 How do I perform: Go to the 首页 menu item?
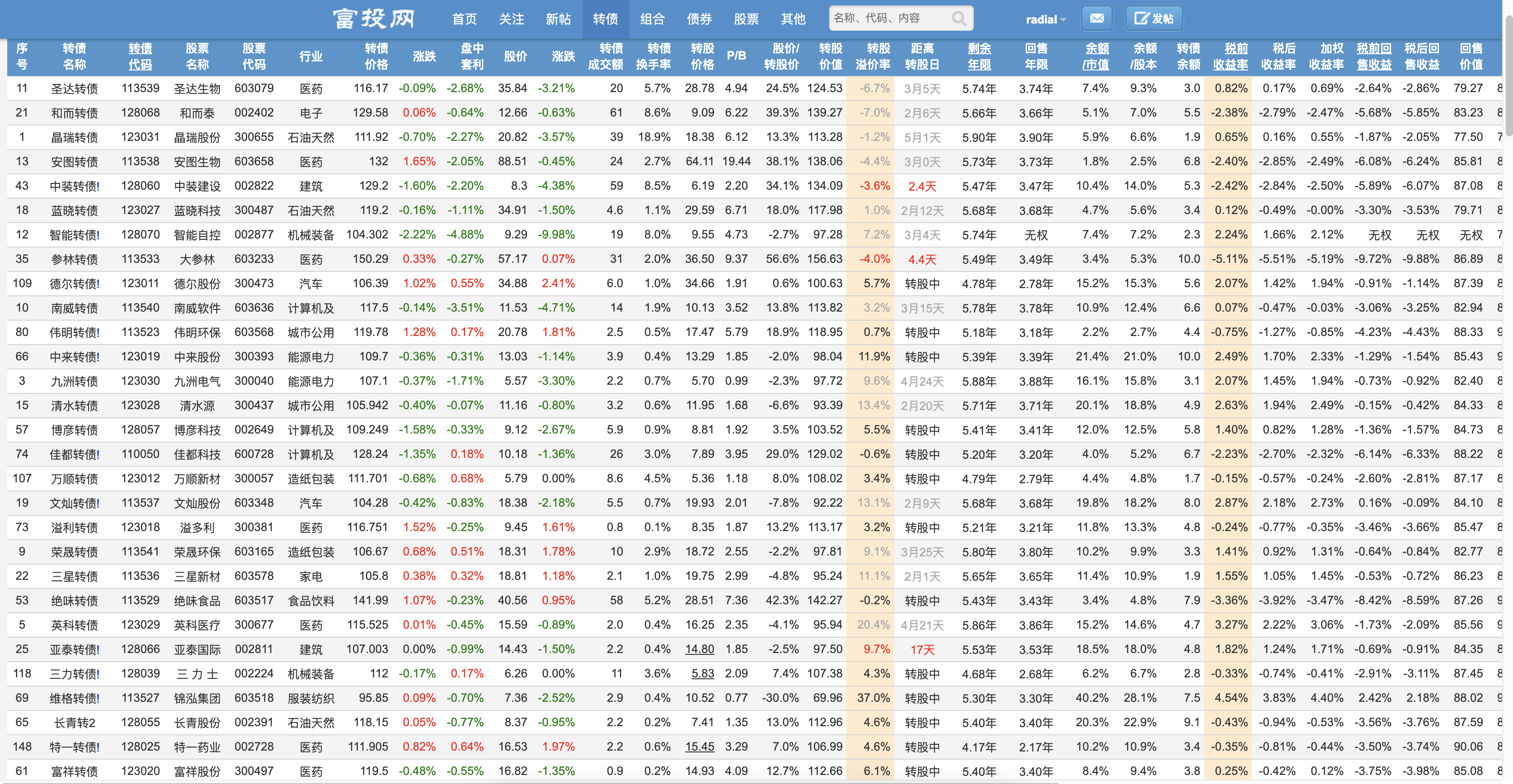(x=464, y=19)
